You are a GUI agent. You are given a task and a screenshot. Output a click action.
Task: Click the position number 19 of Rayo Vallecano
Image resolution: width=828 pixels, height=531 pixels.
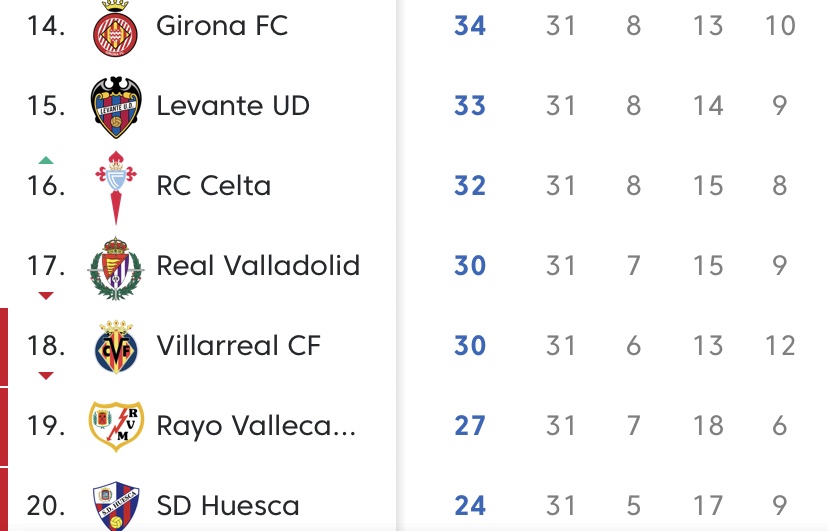(46, 426)
